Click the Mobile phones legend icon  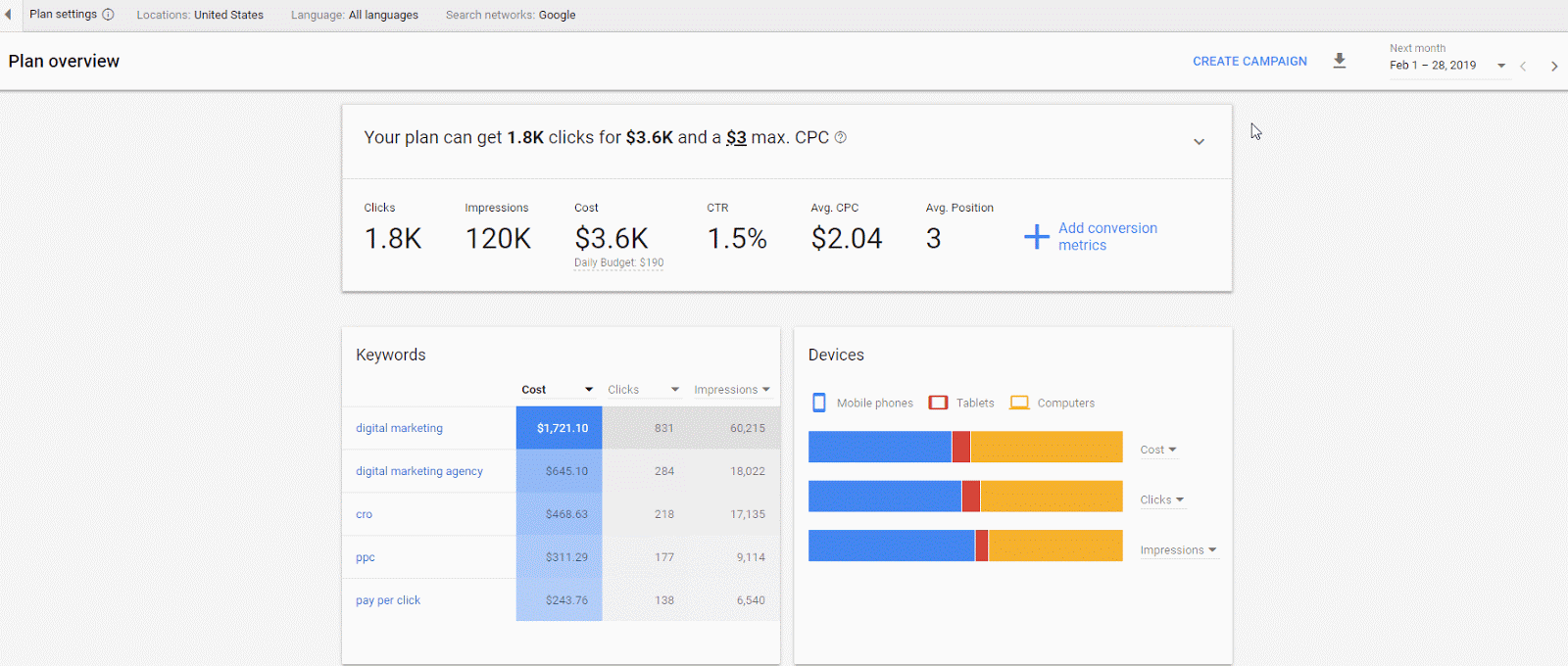(819, 403)
